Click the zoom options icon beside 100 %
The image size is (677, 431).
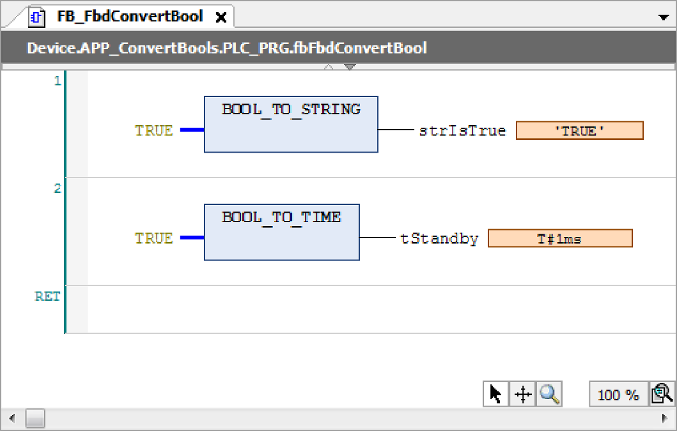[x=661, y=395]
